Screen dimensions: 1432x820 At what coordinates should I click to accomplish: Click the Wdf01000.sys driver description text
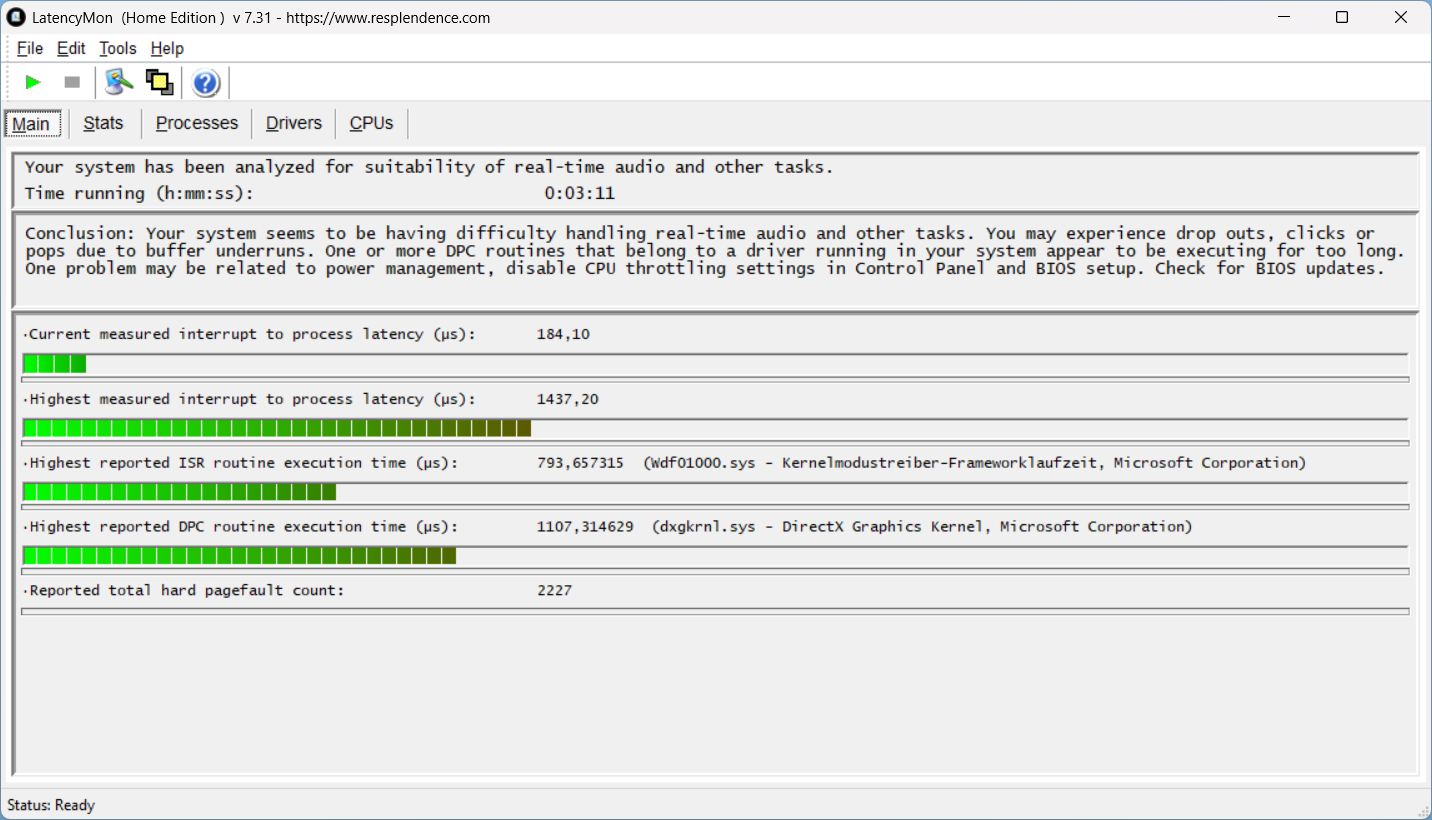click(x=975, y=463)
